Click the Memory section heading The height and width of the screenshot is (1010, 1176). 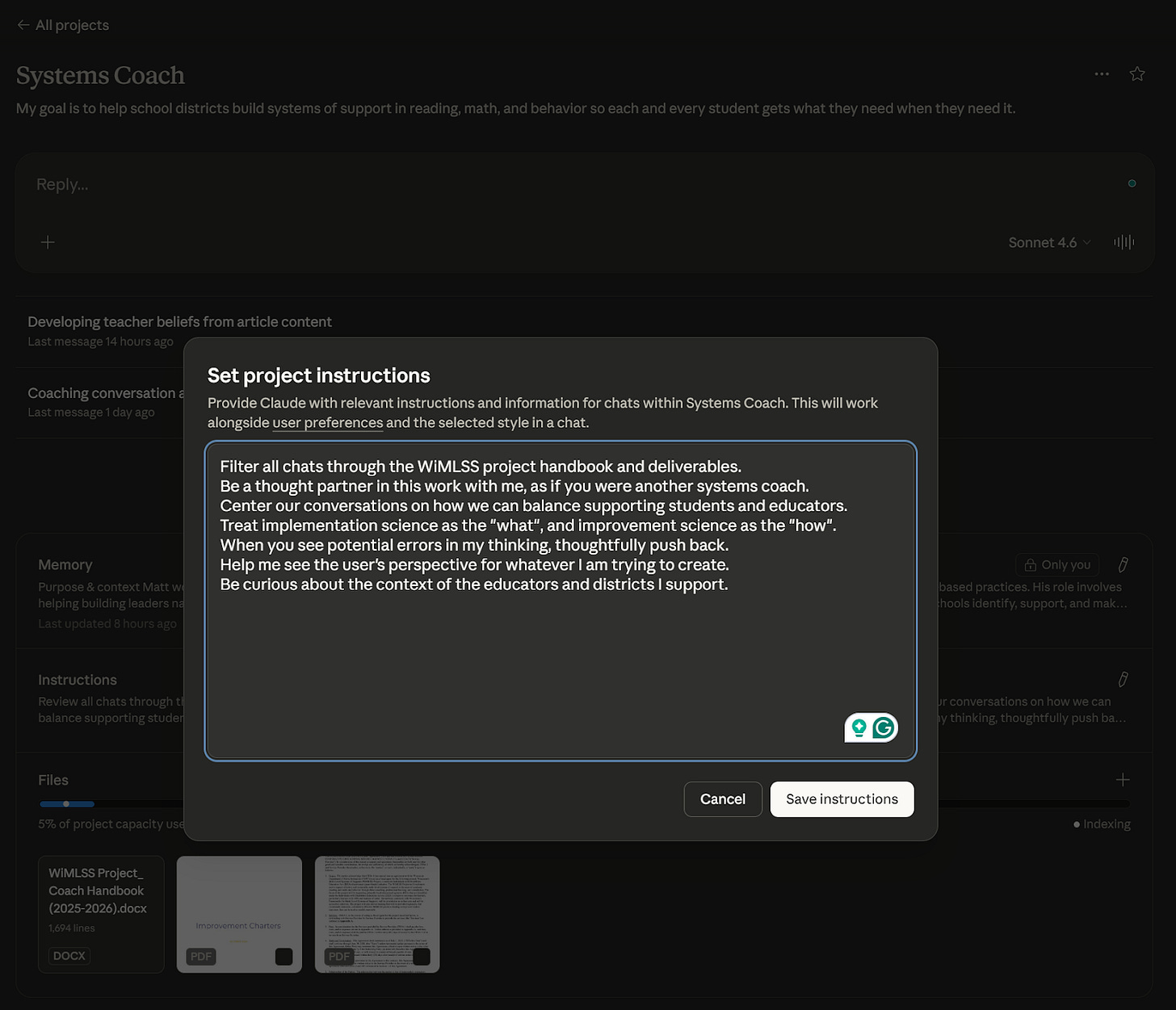[65, 564]
